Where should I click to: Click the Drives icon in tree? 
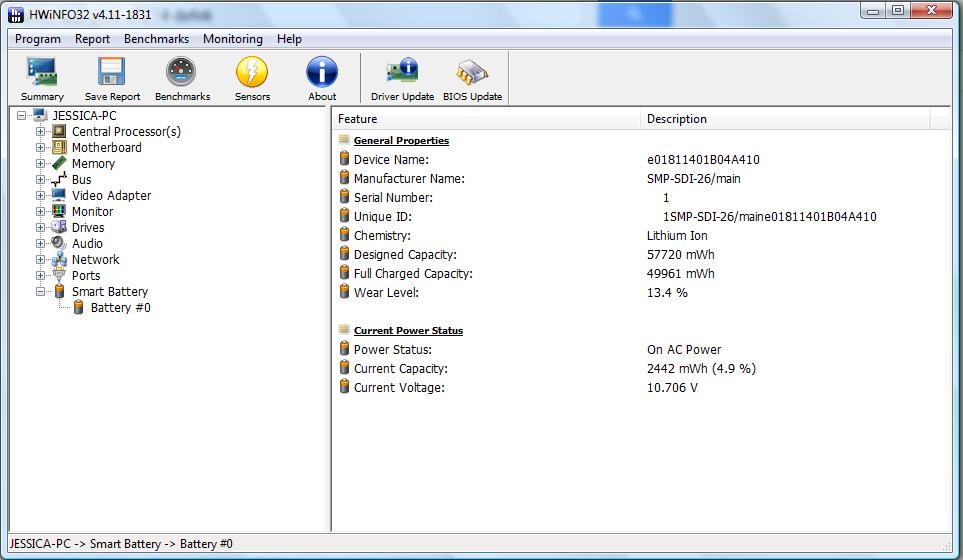[59, 227]
